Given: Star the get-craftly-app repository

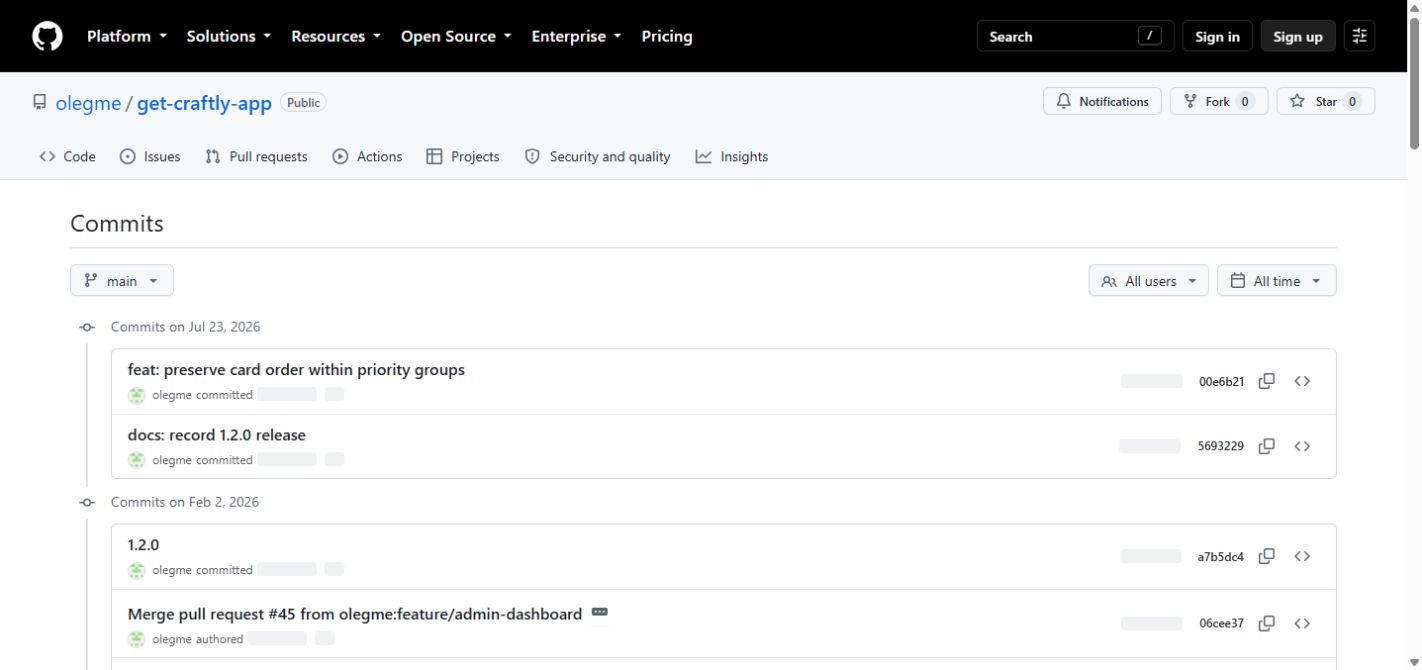Looking at the screenshot, I should coord(1325,101).
